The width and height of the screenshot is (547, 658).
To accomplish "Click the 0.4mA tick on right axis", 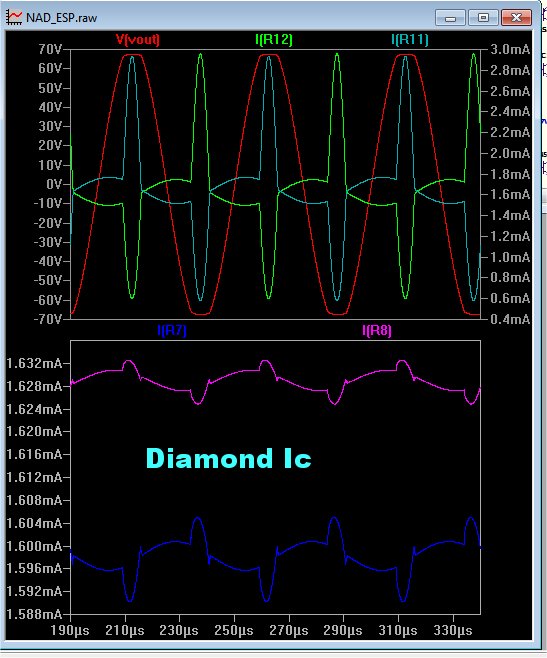I will click(510, 319).
